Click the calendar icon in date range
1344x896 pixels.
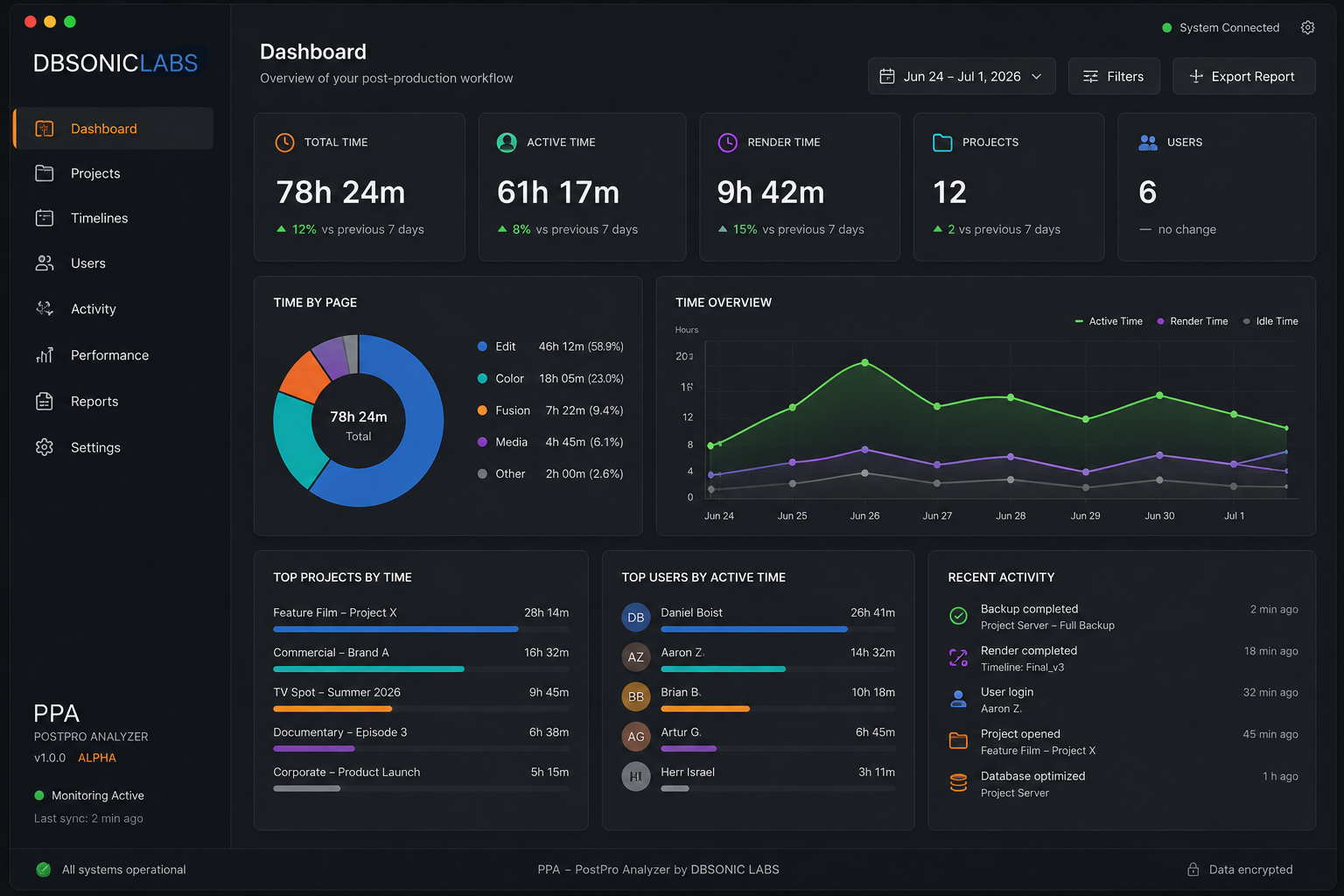coord(887,76)
